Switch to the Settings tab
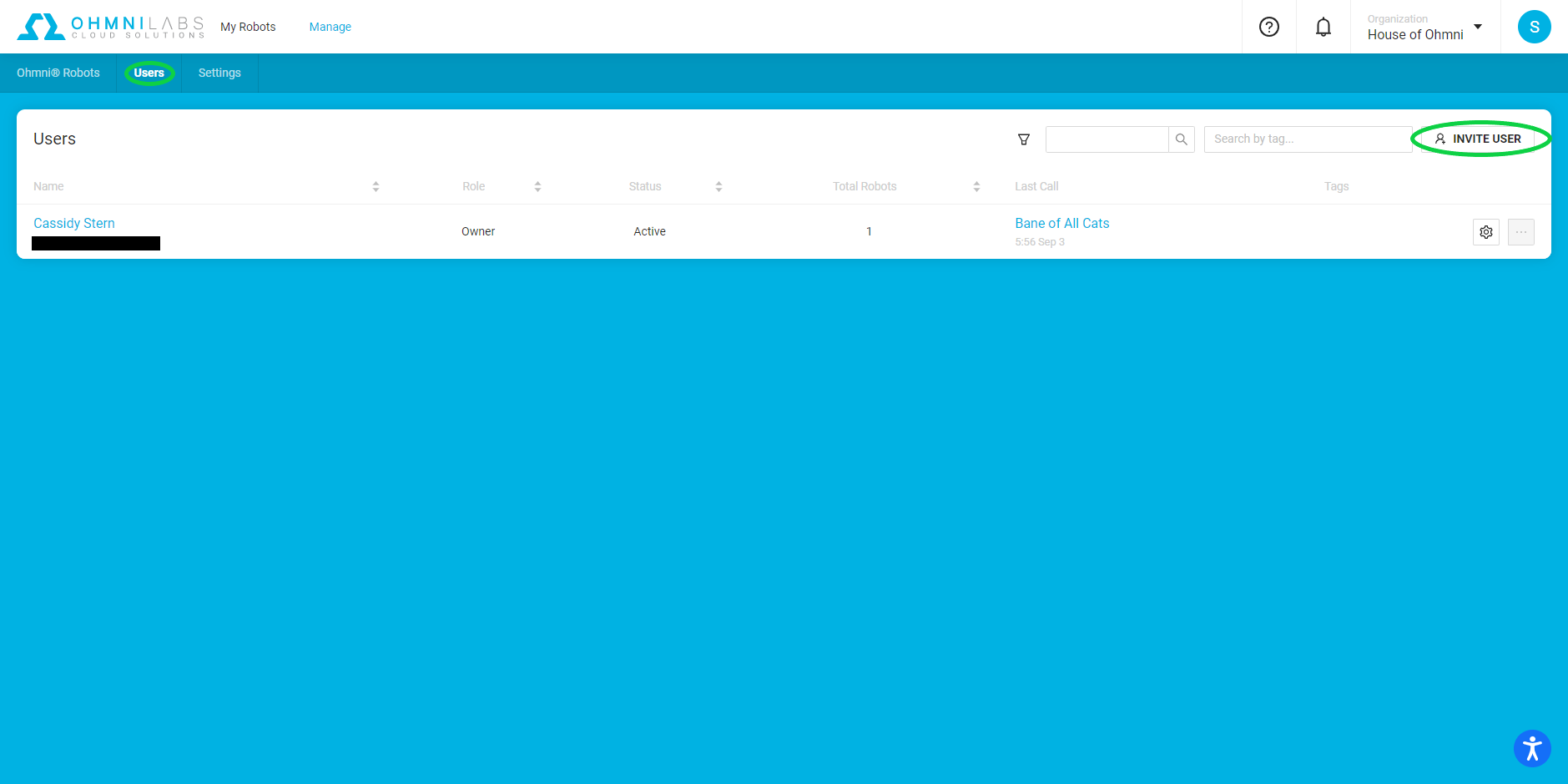 click(x=219, y=73)
